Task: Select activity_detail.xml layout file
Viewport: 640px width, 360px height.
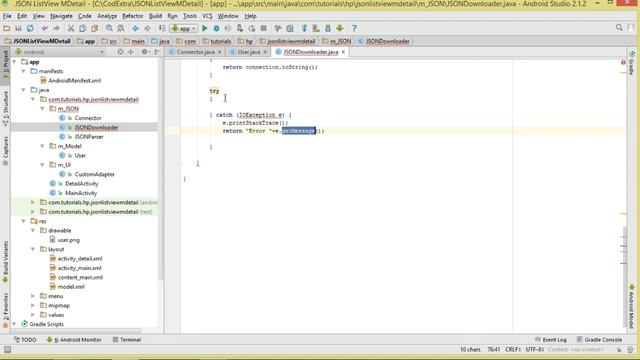Action: tap(80, 258)
